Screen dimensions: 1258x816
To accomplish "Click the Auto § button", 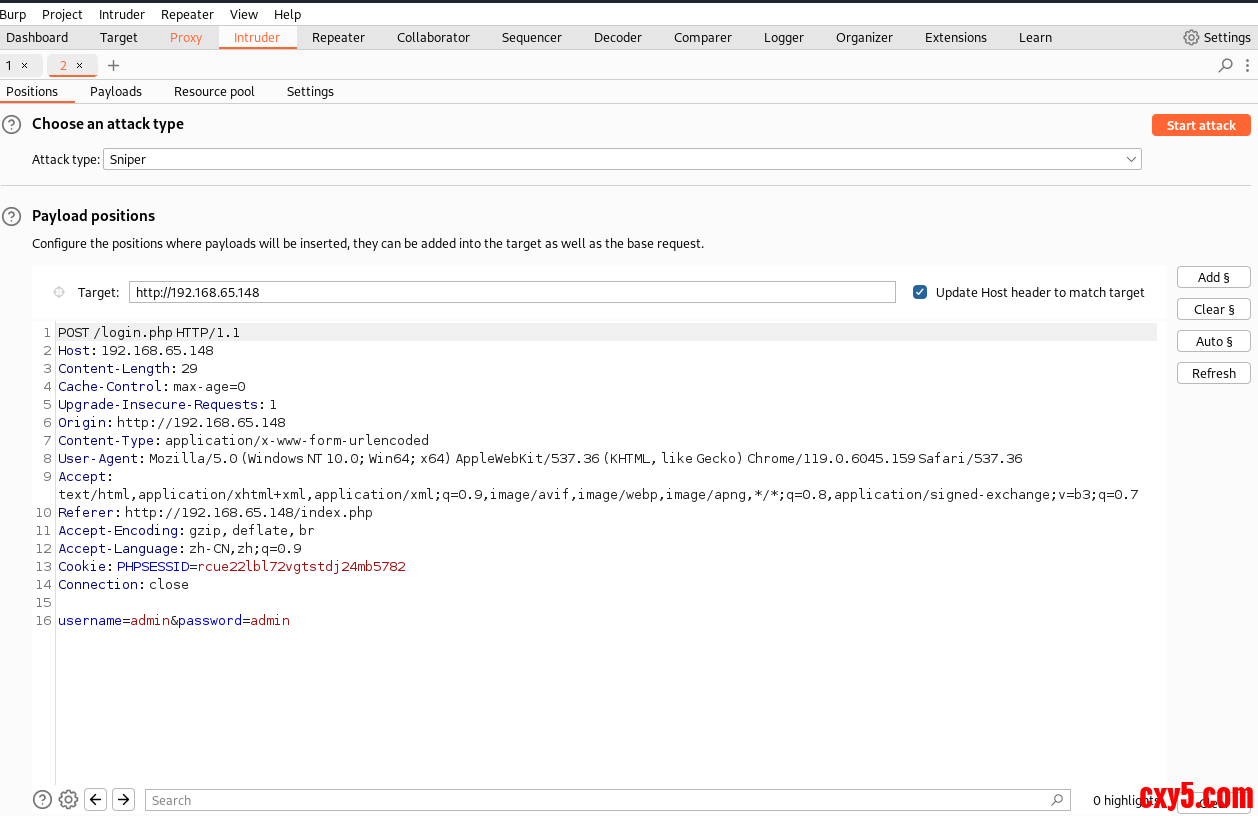I will click(1213, 342).
